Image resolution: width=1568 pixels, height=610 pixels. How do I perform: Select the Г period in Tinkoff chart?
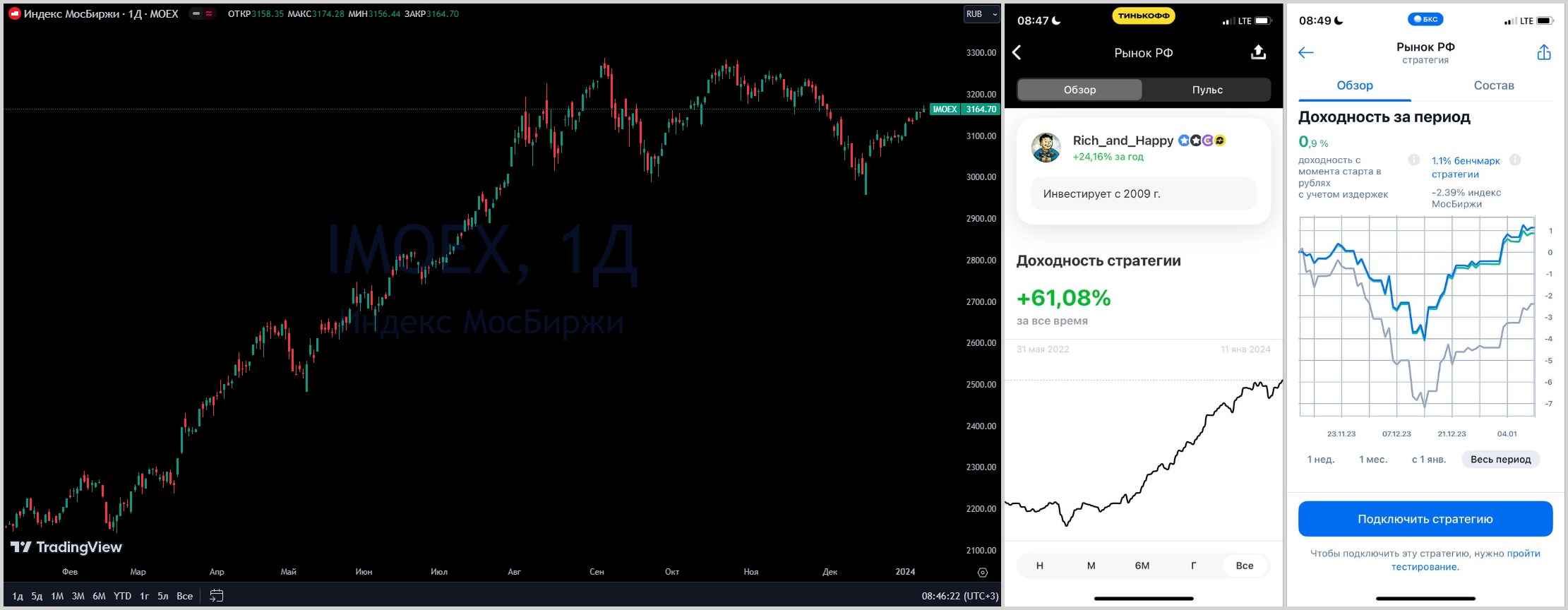(1194, 566)
